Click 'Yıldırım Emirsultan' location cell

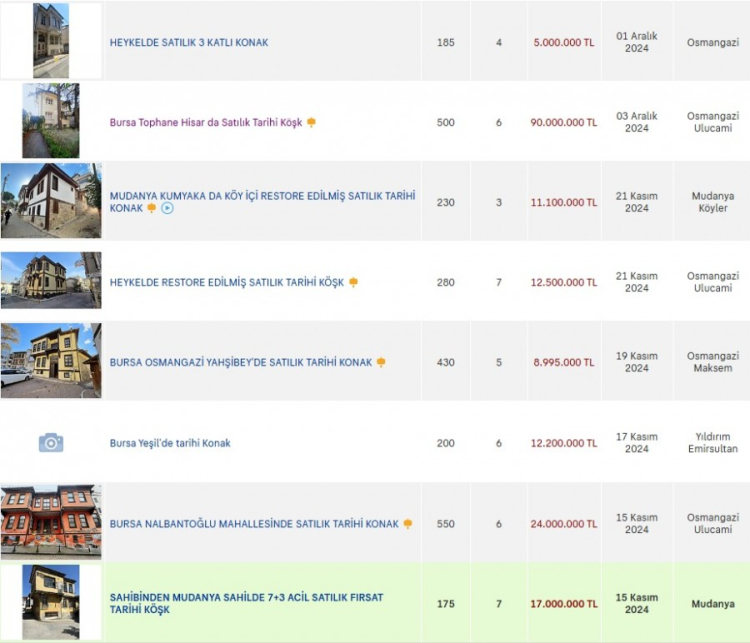(713, 443)
